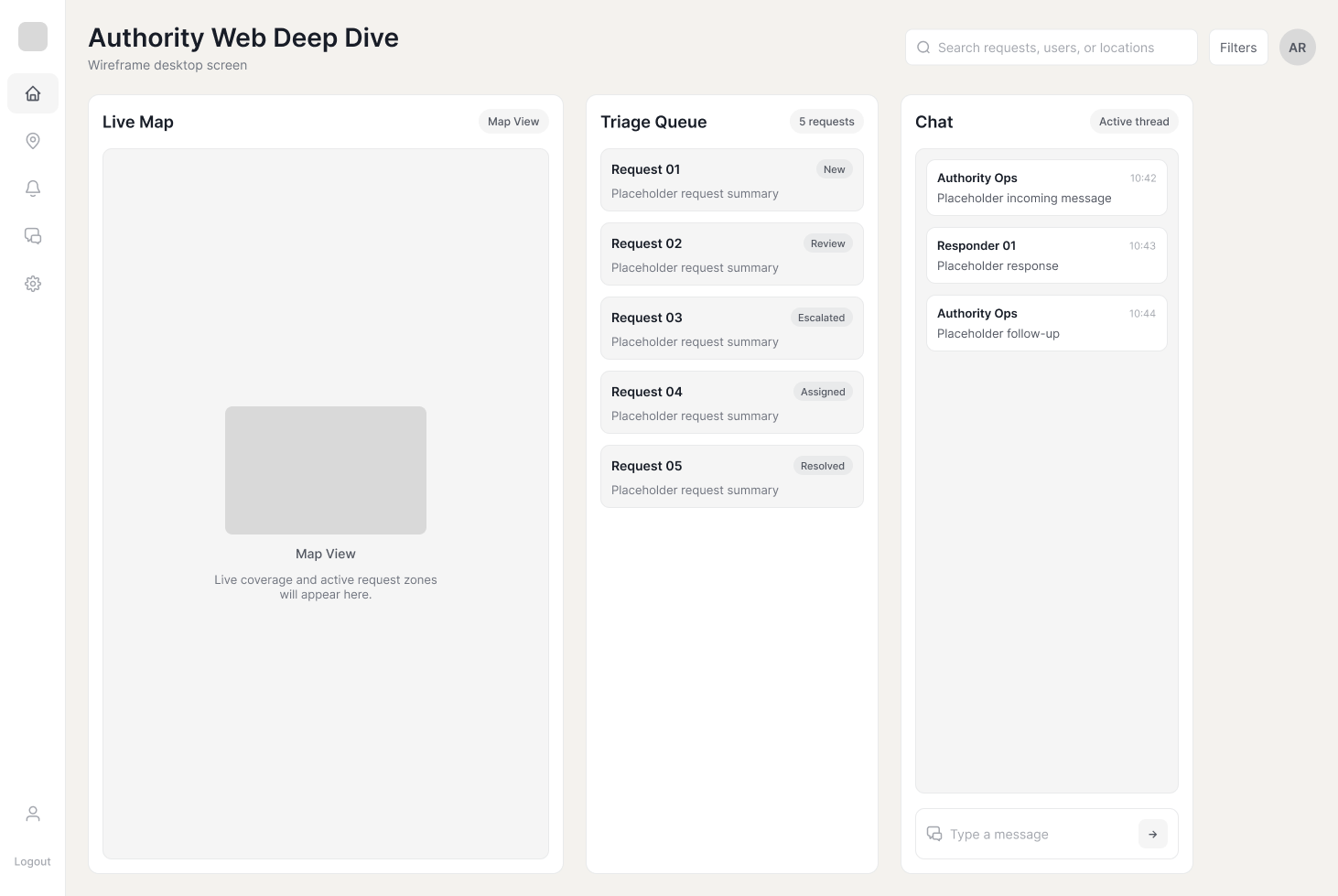1338x896 pixels.
Task: Focus the Type a message field
Action: 1047,834
